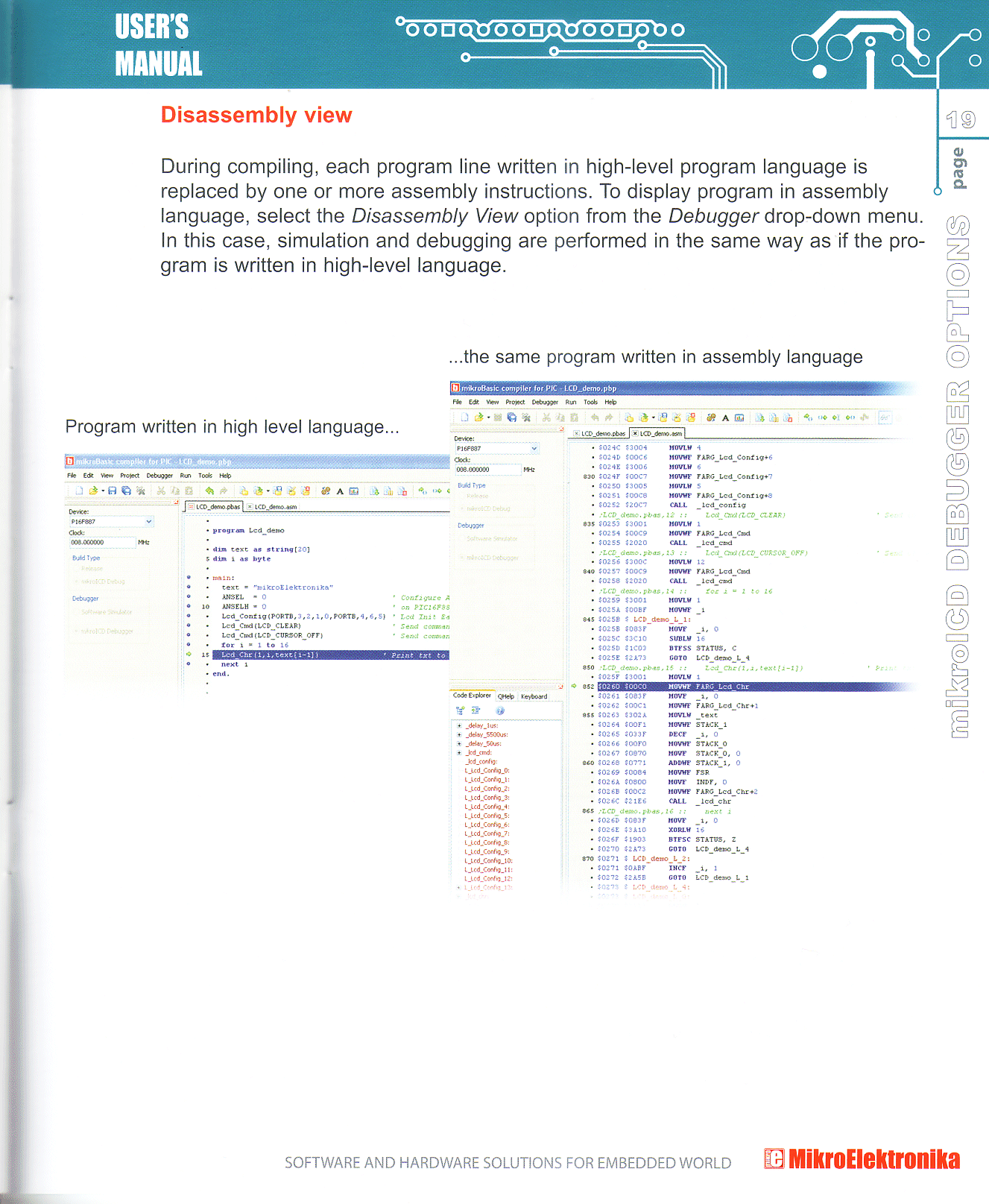Click expand-all tree icon in Code Explorer
The image size is (989, 1204).
click(x=460, y=710)
